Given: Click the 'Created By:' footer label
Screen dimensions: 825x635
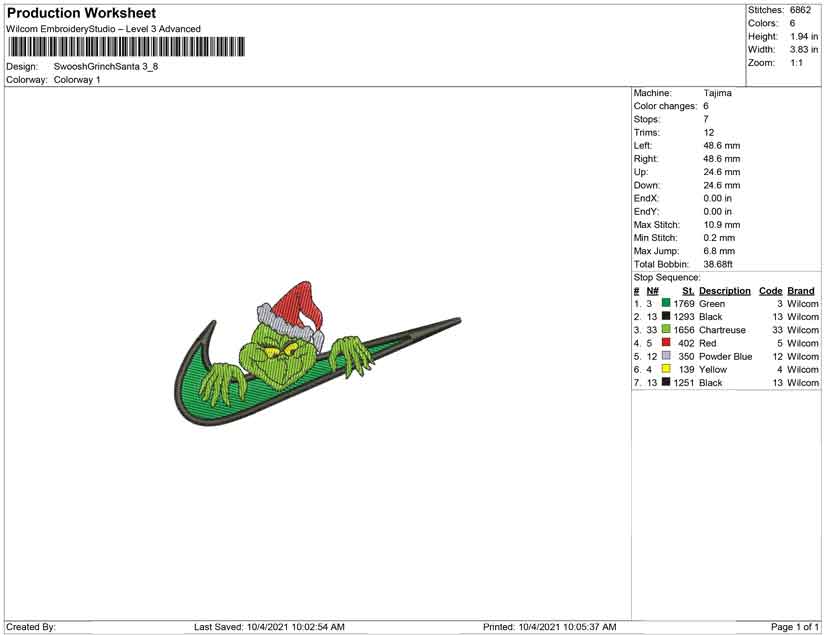Looking at the screenshot, I should [x=31, y=627].
